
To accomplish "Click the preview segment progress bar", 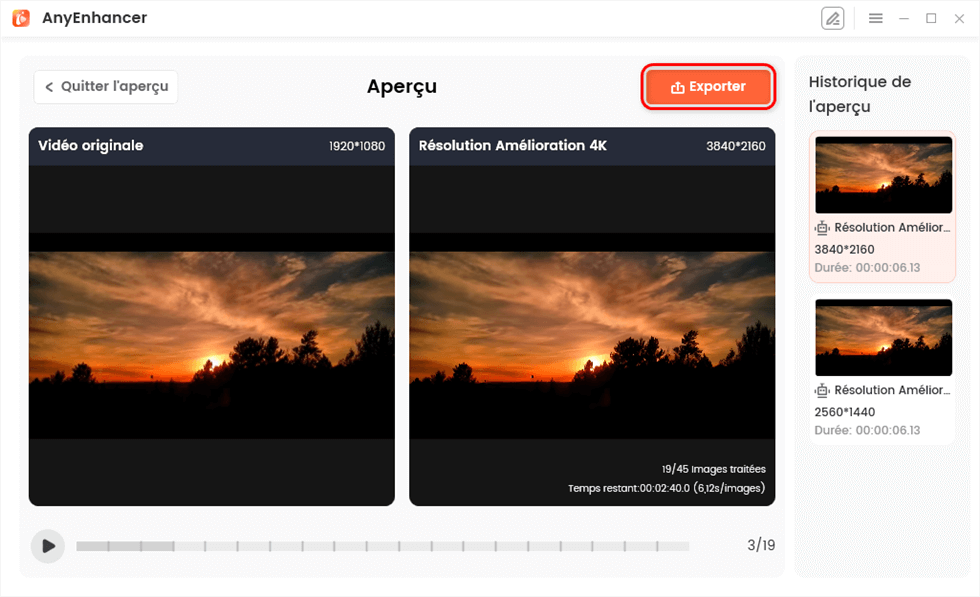I will click(x=382, y=546).
